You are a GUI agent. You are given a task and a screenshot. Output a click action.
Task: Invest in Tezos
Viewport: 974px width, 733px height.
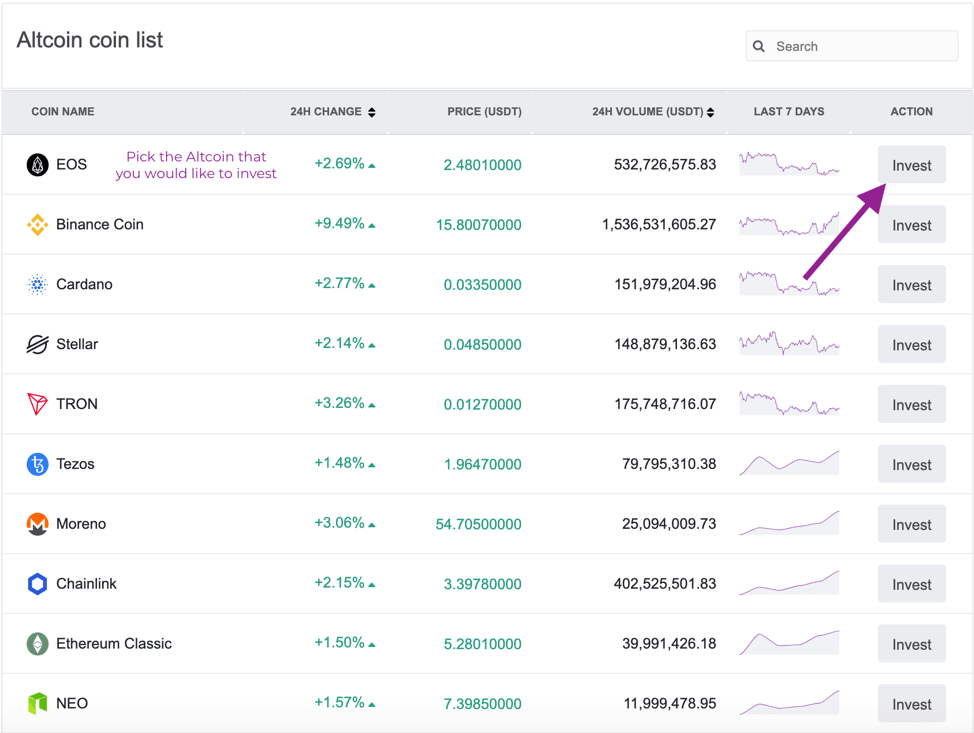click(x=911, y=464)
